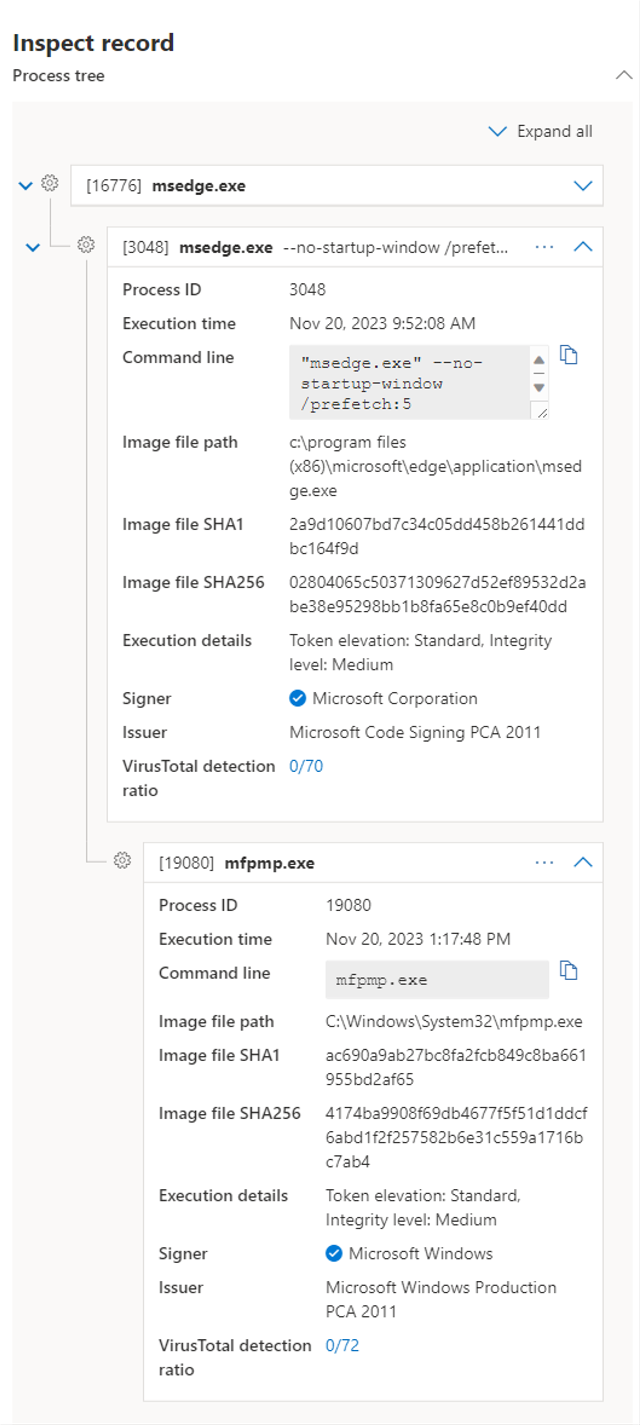Click Microsoft Windows verified signer badge
This screenshot has width=640, height=1425.
coord(334,1254)
